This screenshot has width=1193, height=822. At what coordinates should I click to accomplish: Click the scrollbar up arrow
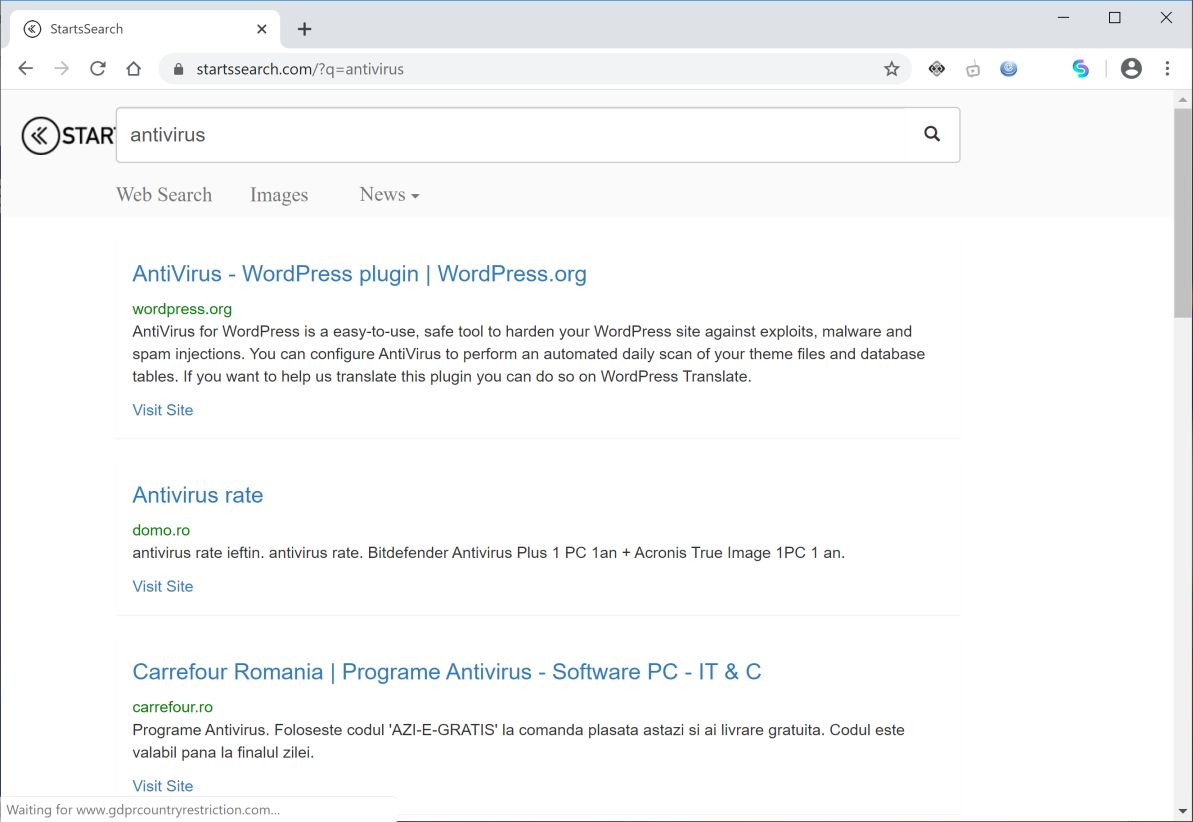tap(1182, 100)
